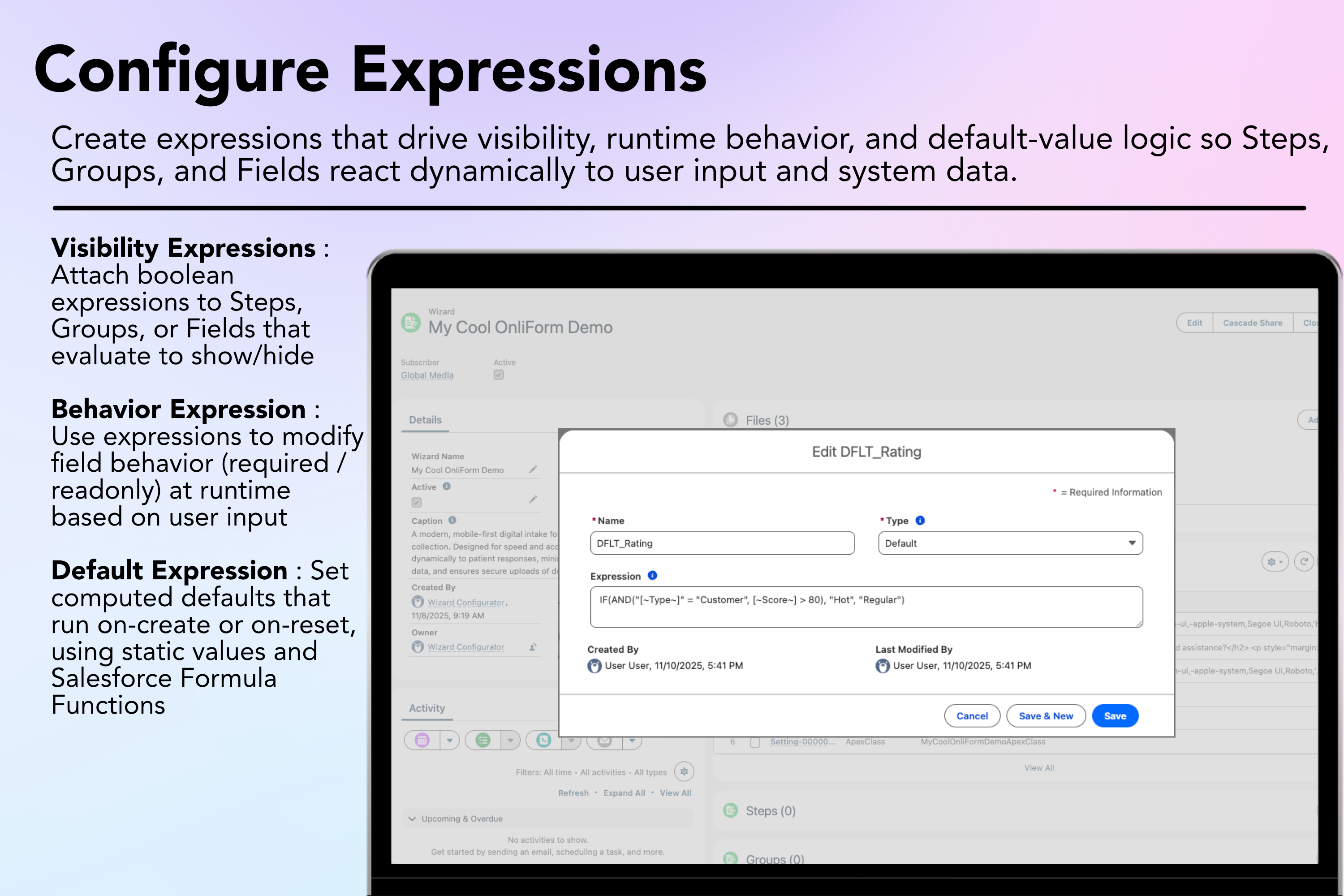Edit the Active field via pencil icon

(x=533, y=500)
